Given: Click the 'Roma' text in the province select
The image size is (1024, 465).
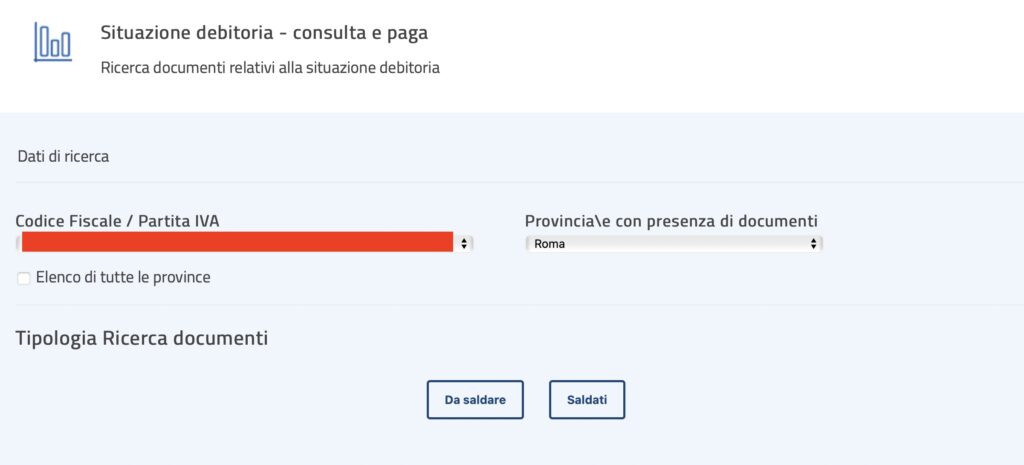Looking at the screenshot, I should pyautogui.click(x=549, y=244).
